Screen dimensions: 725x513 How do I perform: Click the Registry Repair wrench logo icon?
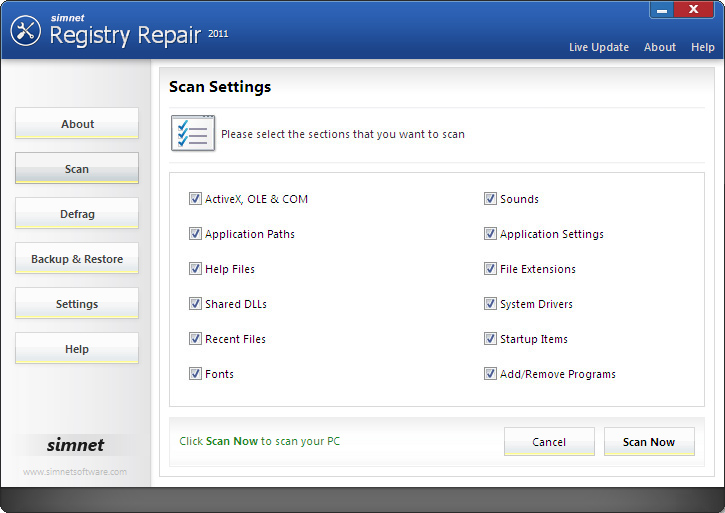tap(25, 31)
